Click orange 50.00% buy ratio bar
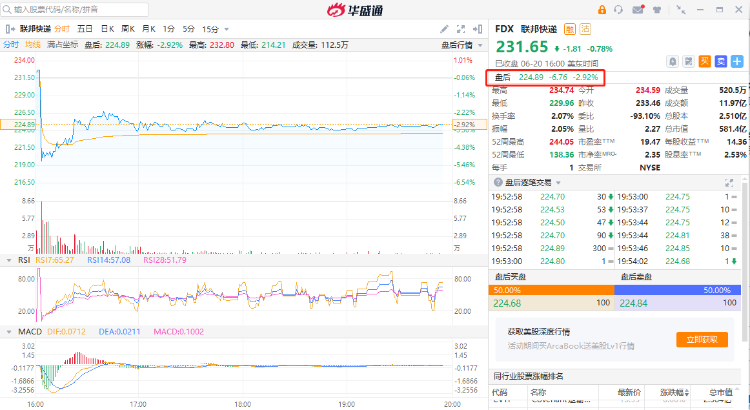The height and width of the screenshot is (410, 750). [x=551, y=290]
